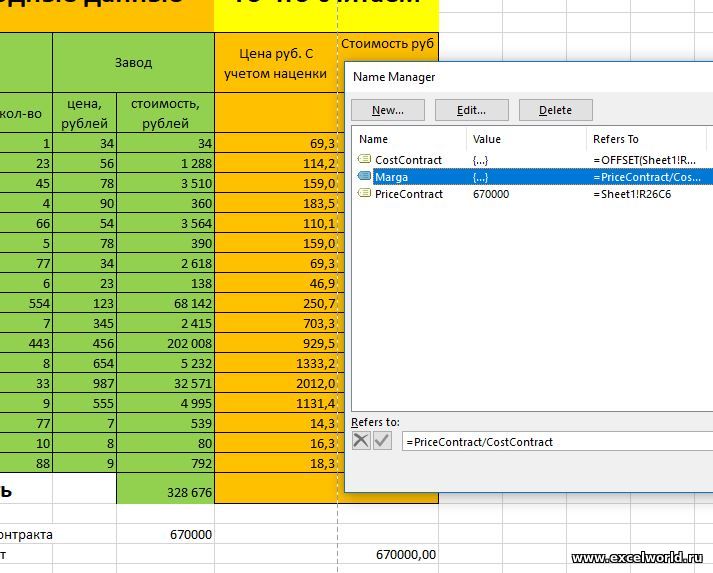The width and height of the screenshot is (713, 573).
Task: Confirm the Refers to edit with checkmark icon
Action: click(382, 441)
